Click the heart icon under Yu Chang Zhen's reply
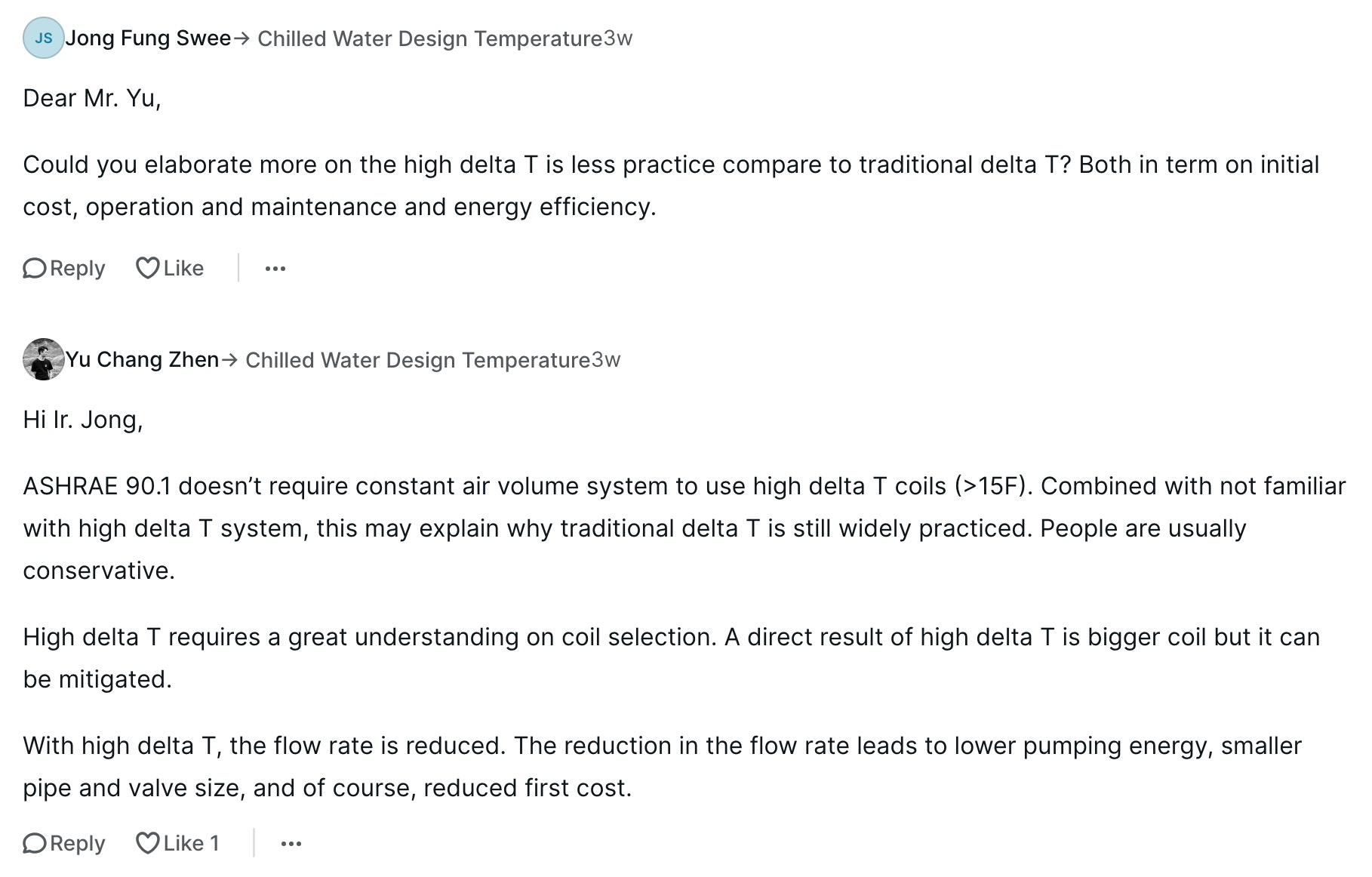This screenshot has width=1372, height=877. click(149, 842)
